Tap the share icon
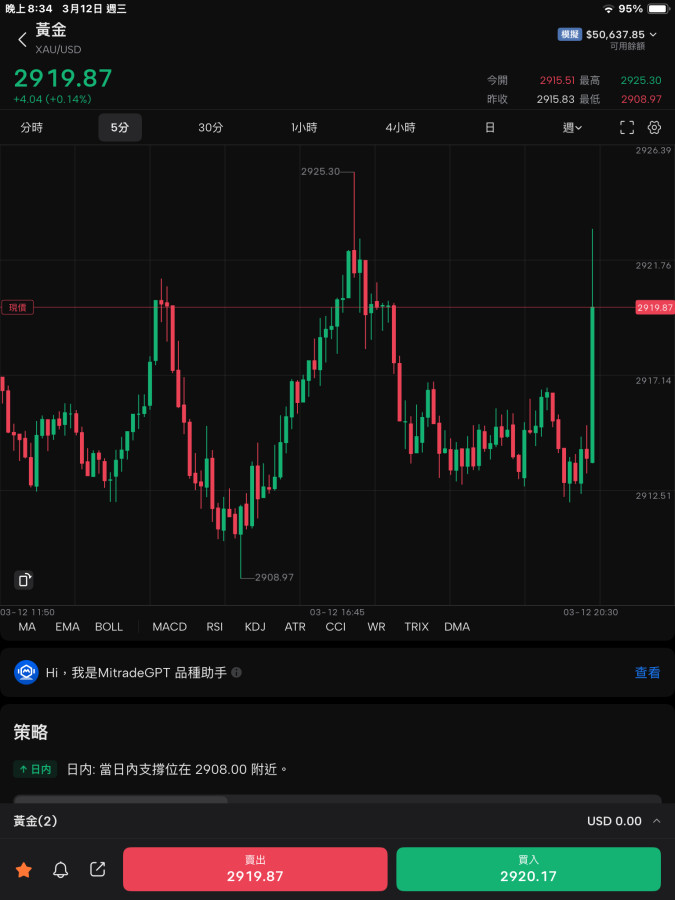This screenshot has width=675, height=900. 98,869
